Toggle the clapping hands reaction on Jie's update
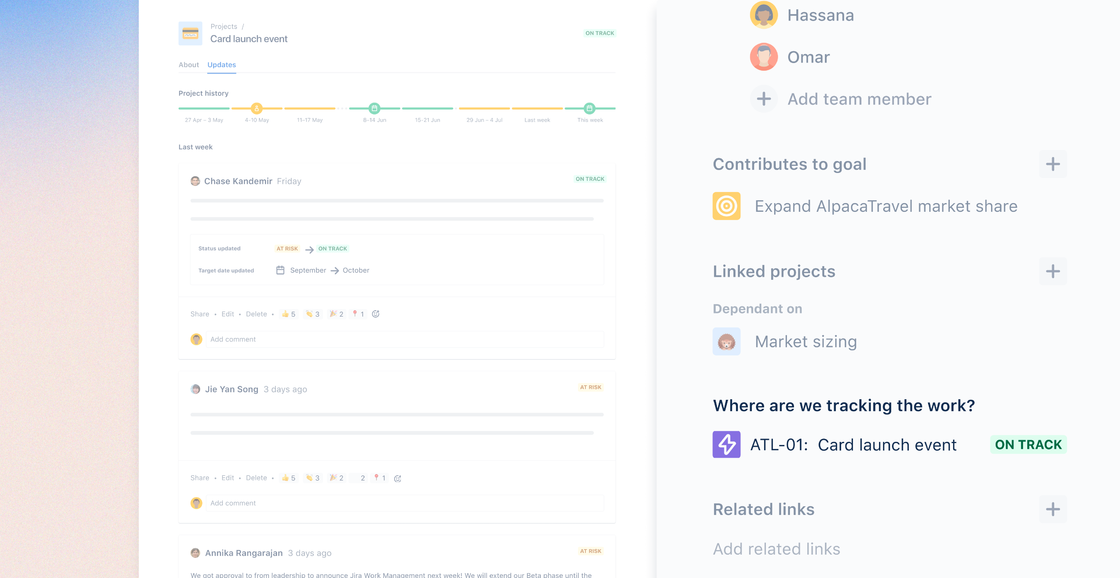 (312, 477)
